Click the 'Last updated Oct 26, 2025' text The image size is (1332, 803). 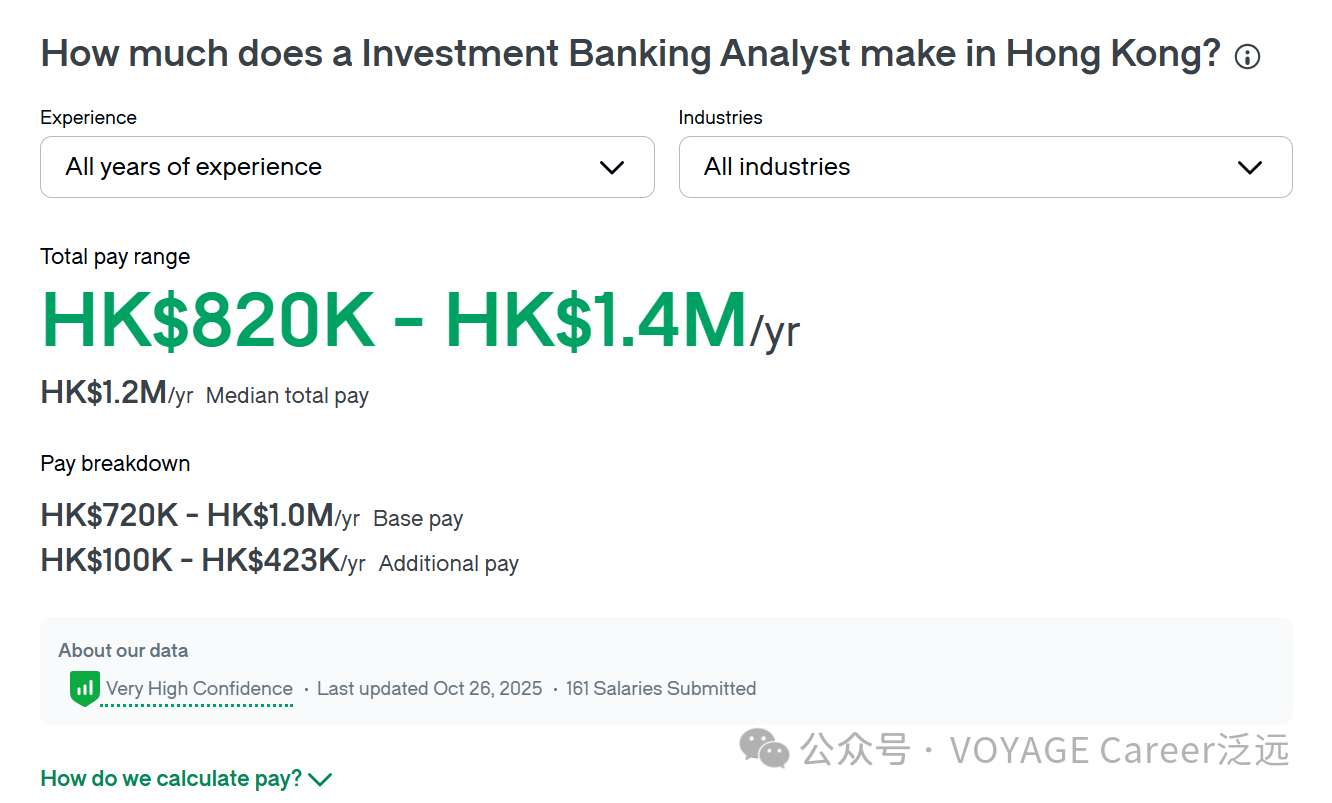[x=429, y=689]
